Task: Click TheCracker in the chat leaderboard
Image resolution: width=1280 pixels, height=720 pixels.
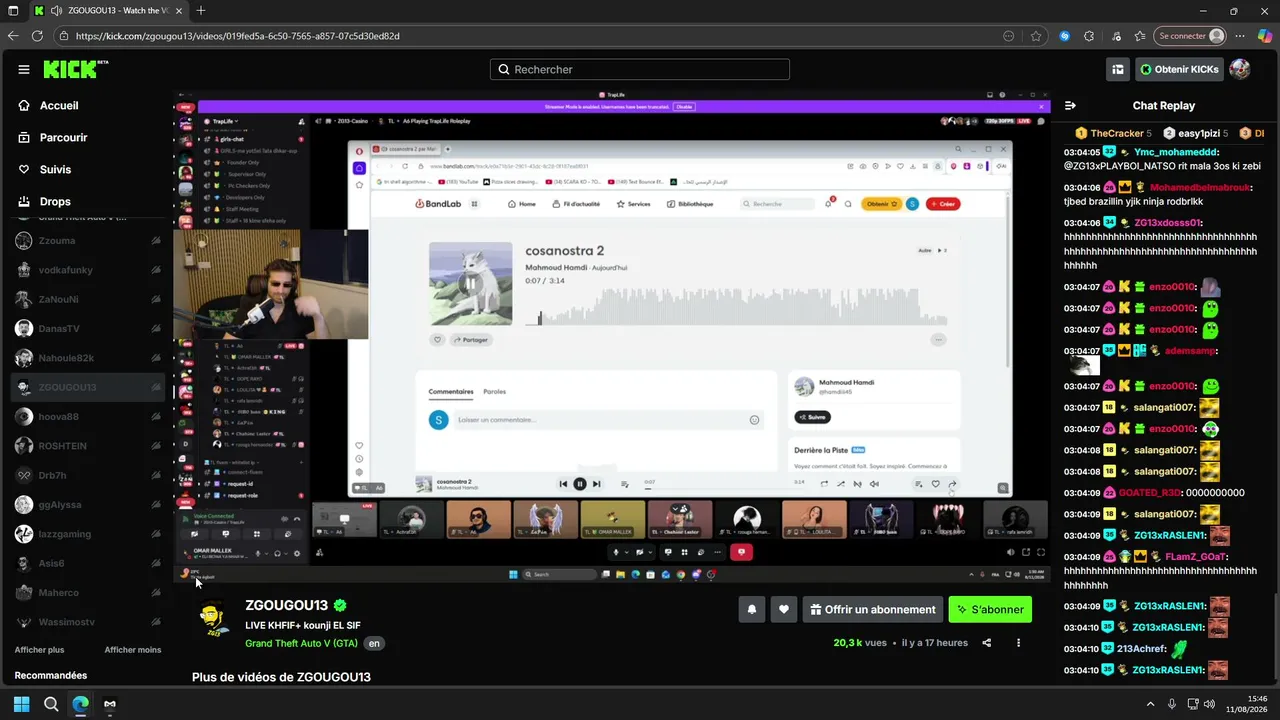Action: 1114,133
